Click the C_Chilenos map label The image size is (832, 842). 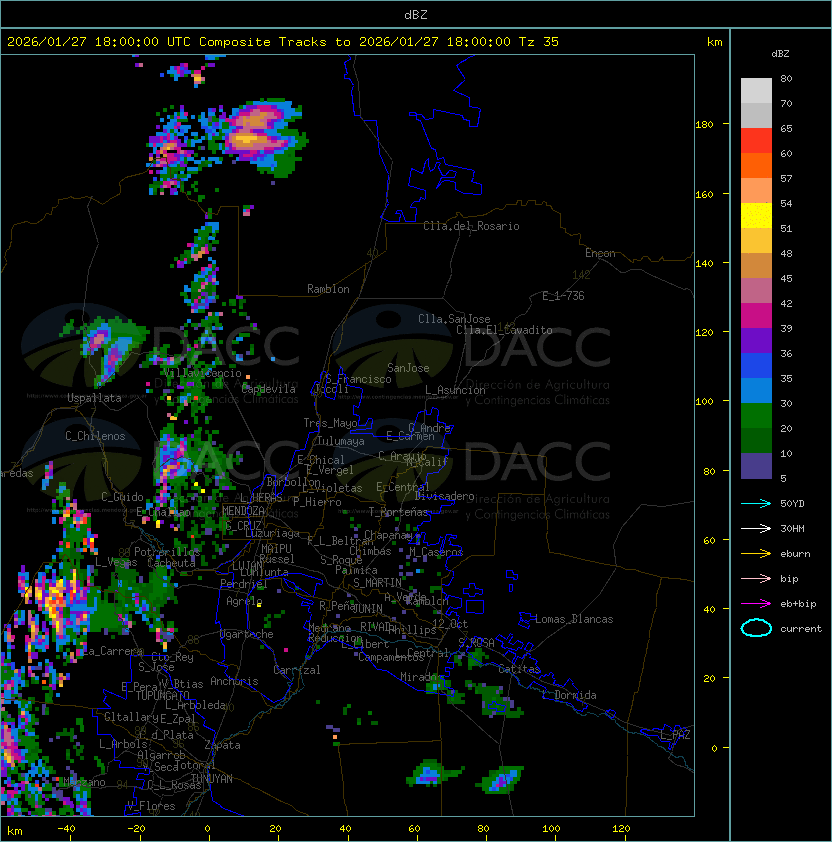click(x=95, y=435)
